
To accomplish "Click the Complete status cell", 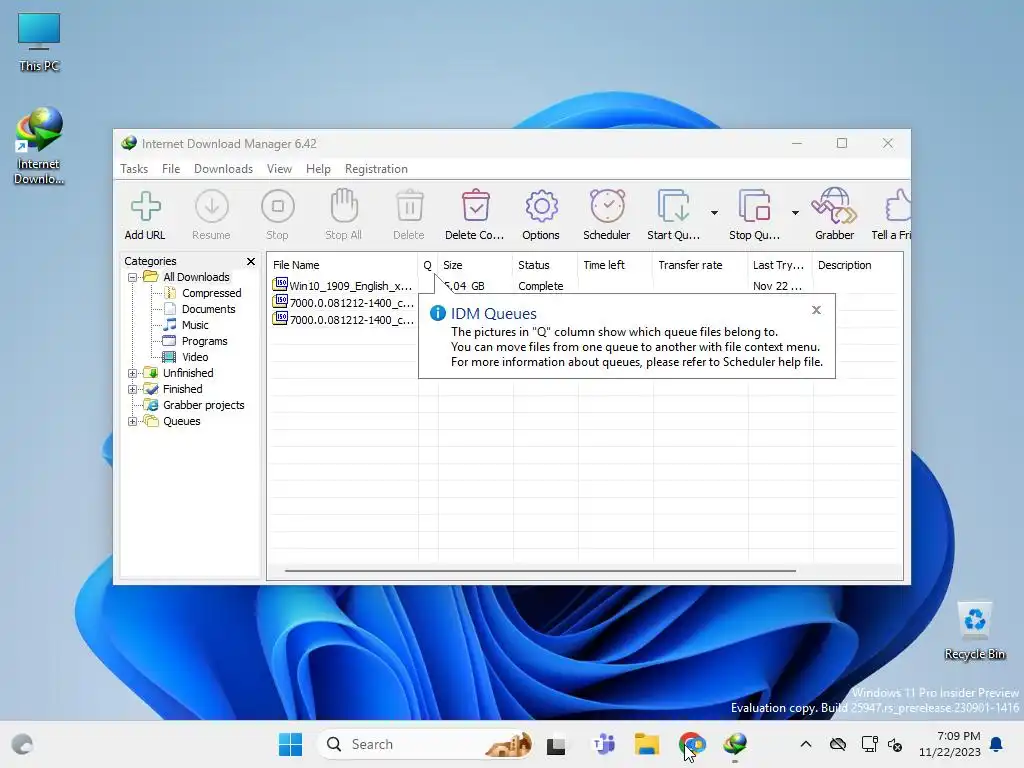I will [x=541, y=286].
